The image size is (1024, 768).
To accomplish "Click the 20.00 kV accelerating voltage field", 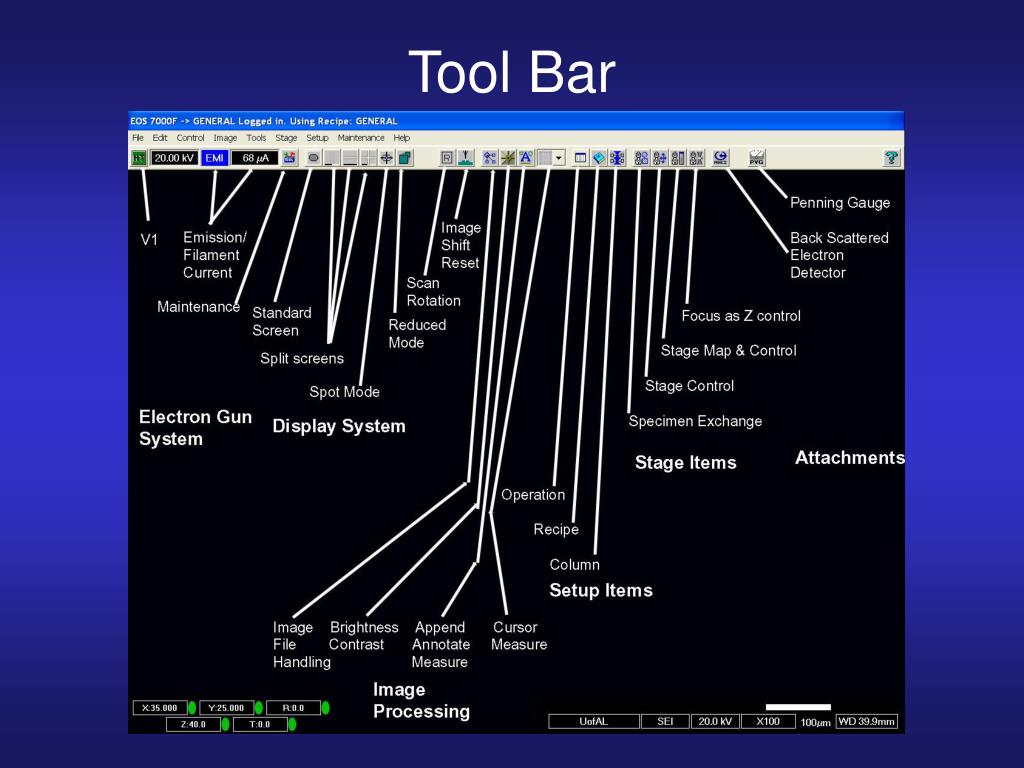I will coord(174,158).
